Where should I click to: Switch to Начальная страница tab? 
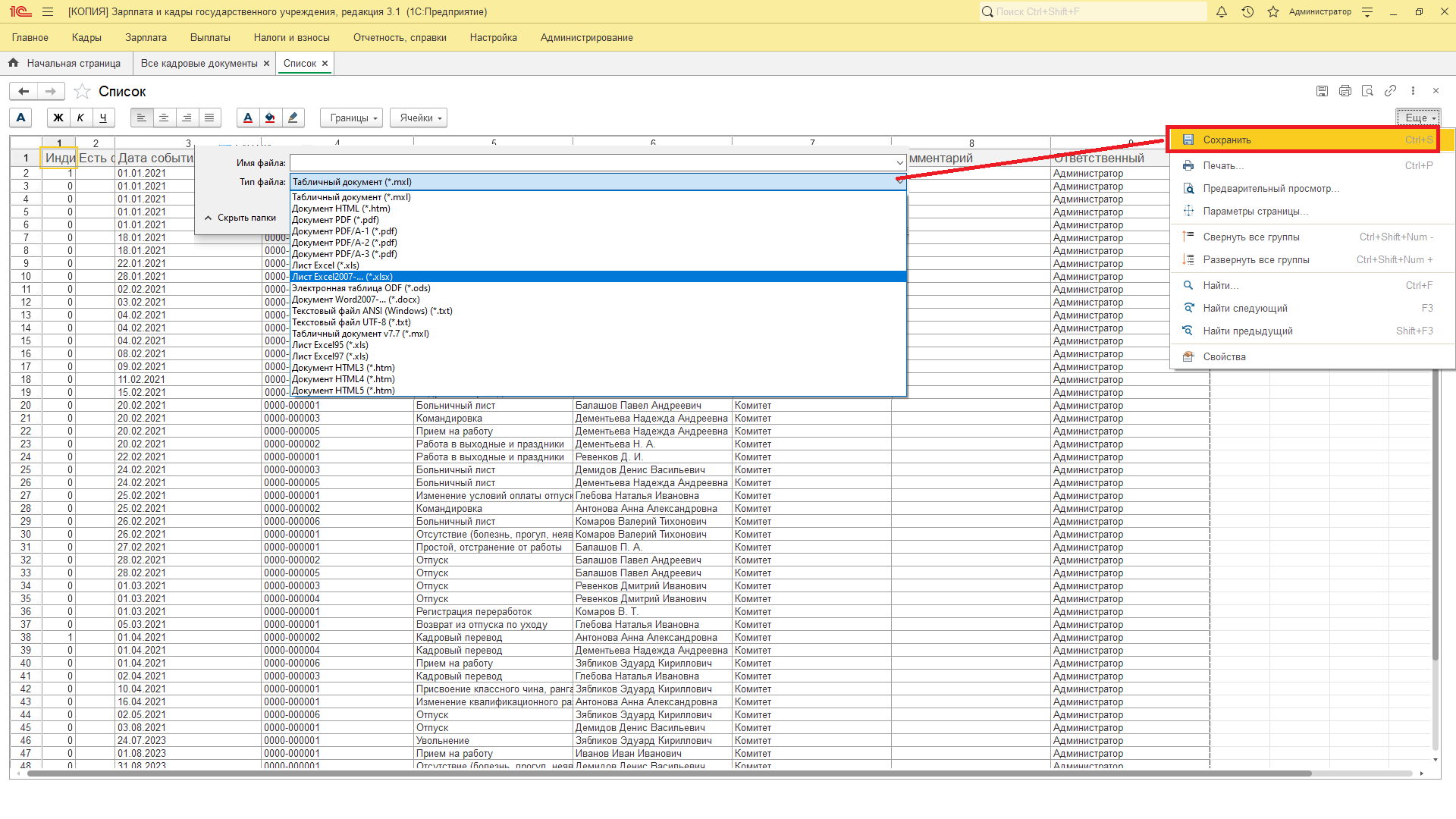coord(74,64)
